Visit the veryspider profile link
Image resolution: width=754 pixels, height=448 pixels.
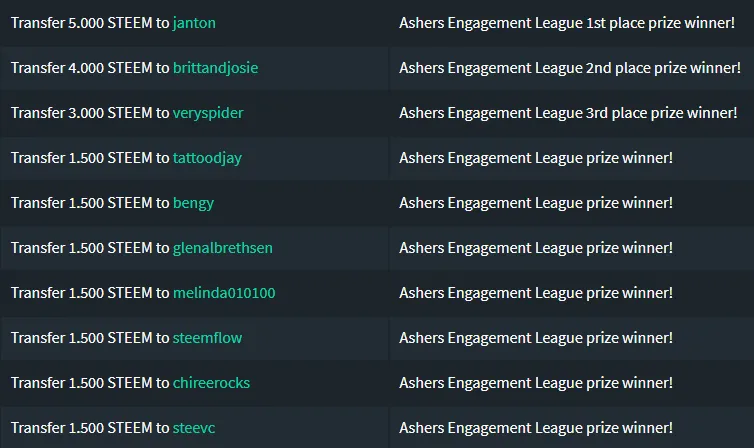point(208,113)
